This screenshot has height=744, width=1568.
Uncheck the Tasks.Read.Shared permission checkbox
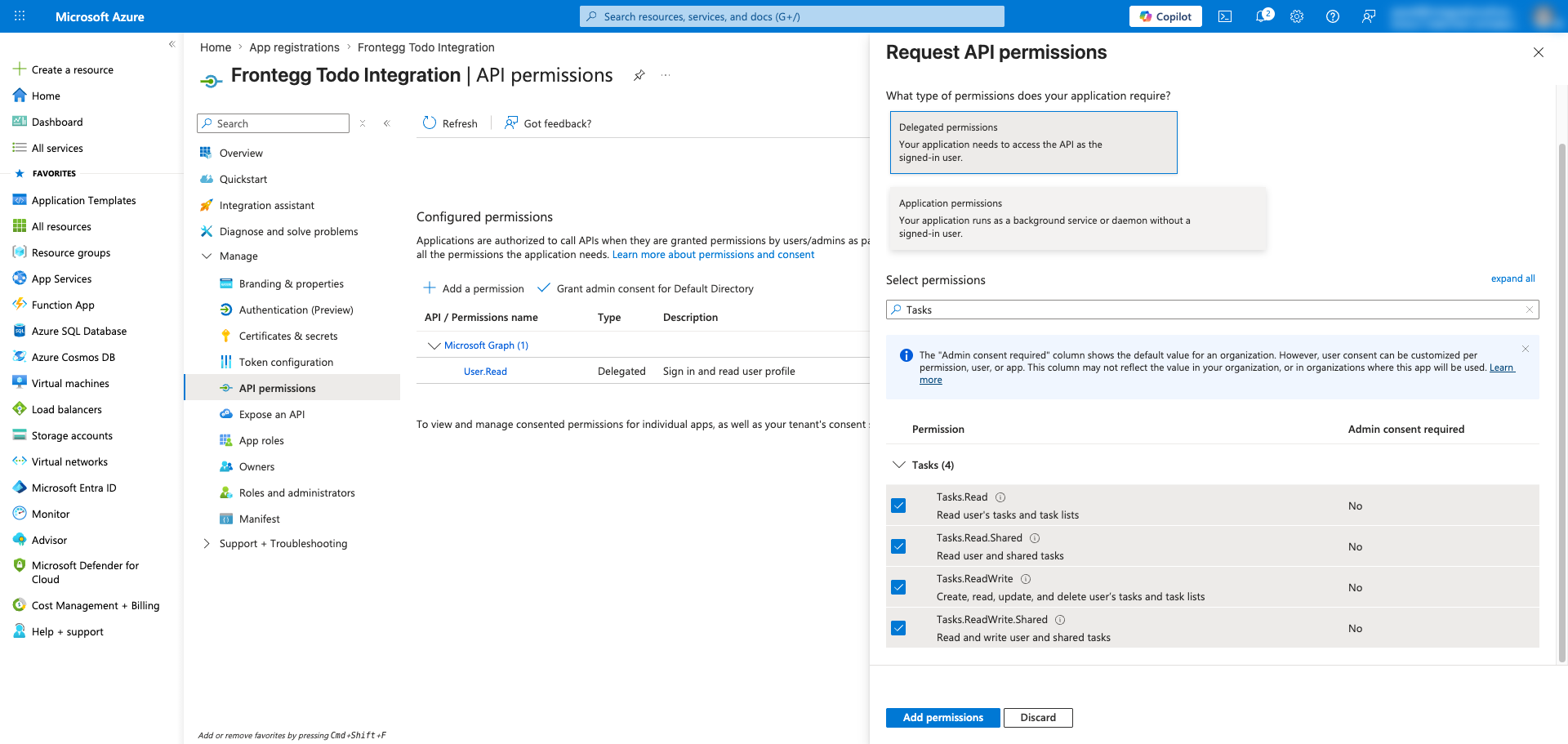pyautogui.click(x=898, y=546)
